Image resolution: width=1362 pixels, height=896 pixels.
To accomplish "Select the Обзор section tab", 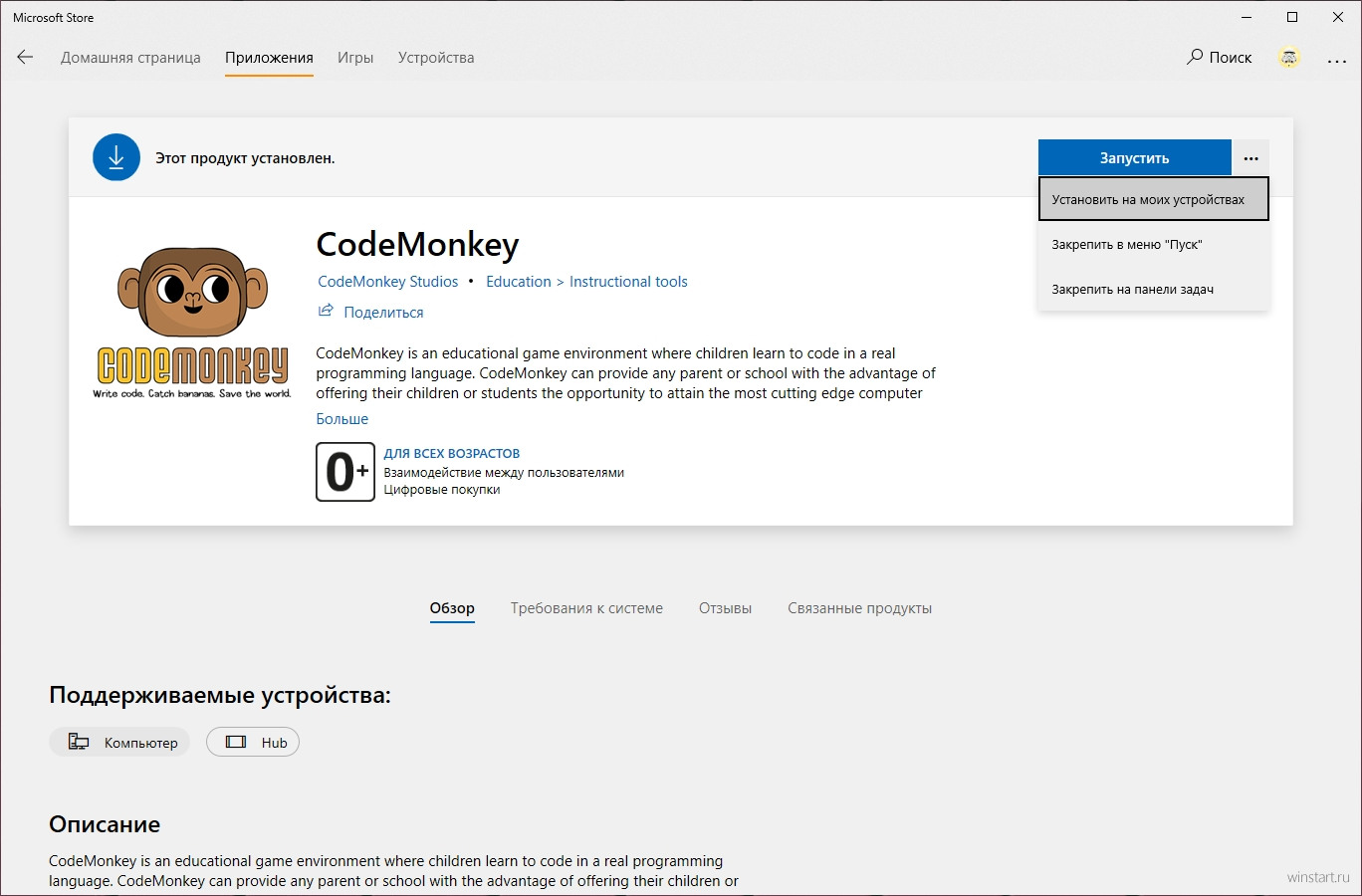I will (452, 608).
